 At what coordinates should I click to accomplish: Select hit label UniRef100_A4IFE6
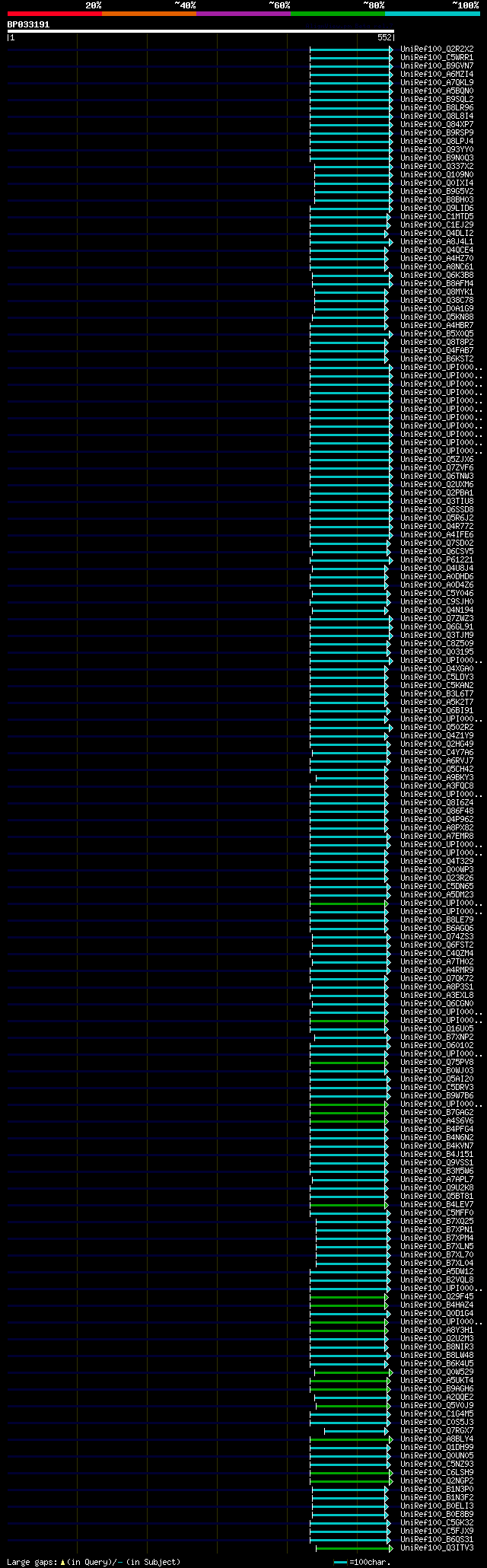coord(437,534)
